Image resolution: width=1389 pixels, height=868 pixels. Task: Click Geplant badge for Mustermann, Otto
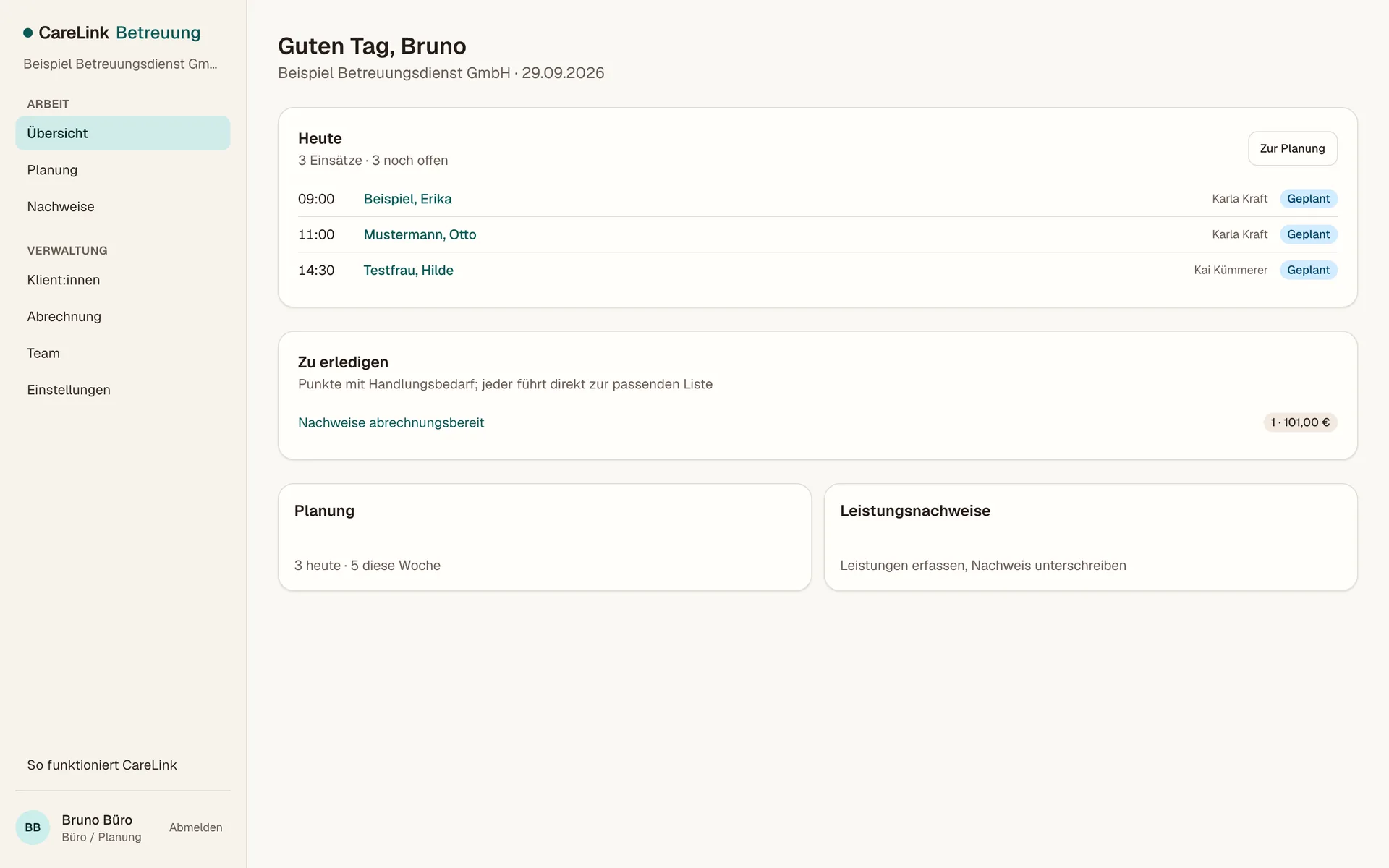point(1308,234)
